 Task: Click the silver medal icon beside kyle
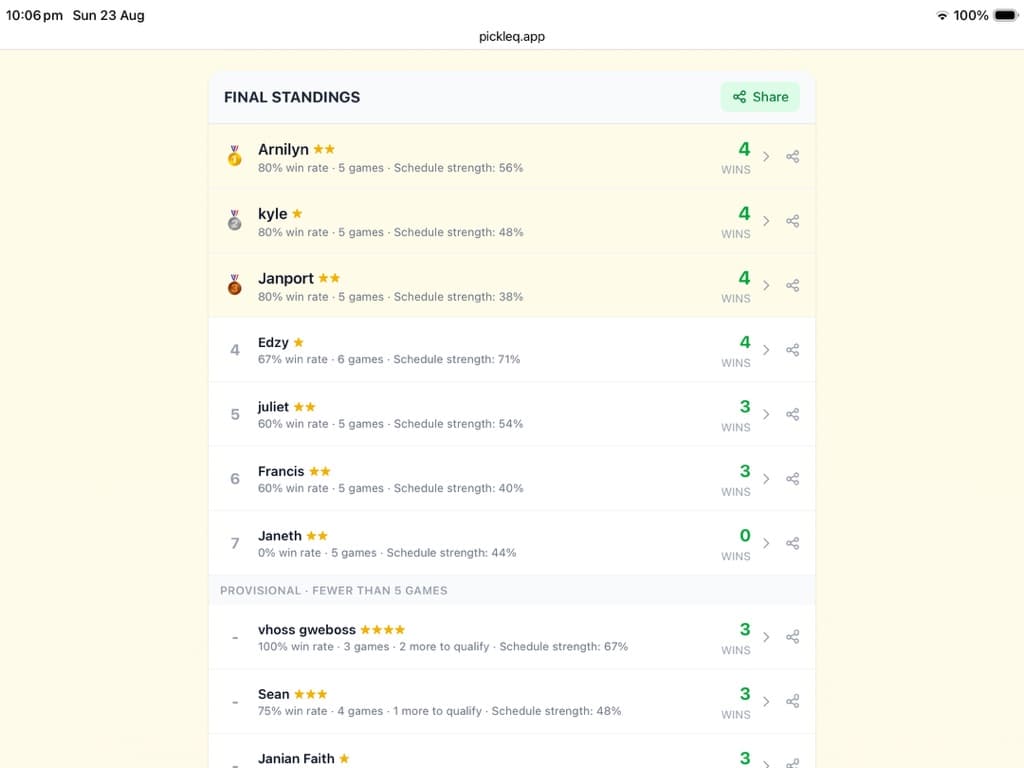(234, 220)
